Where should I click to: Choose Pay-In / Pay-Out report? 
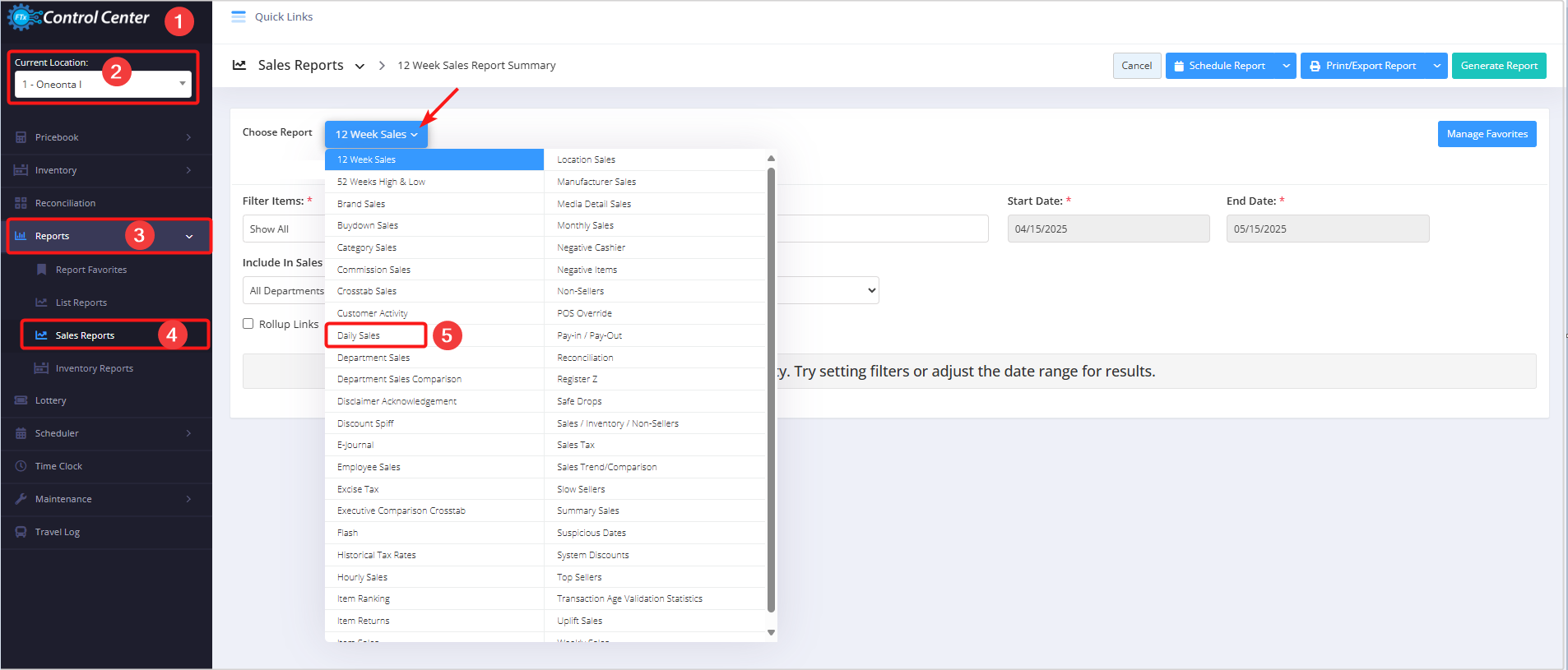point(655,335)
